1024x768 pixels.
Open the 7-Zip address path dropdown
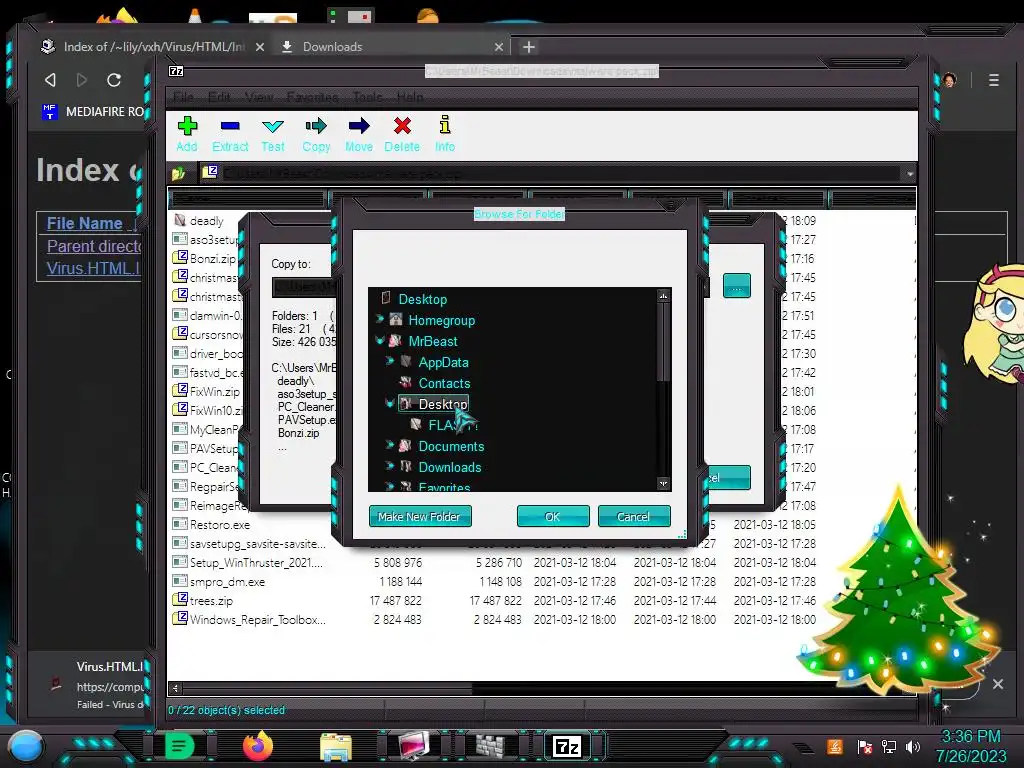(x=909, y=174)
